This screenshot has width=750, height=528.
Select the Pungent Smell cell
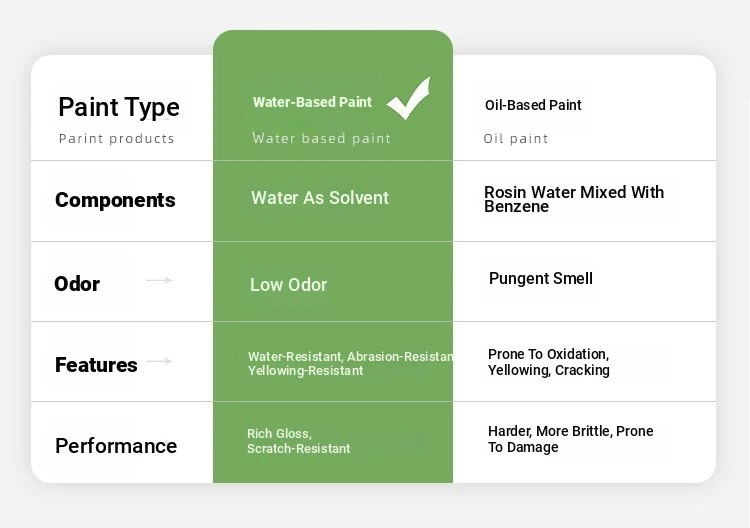(x=541, y=279)
